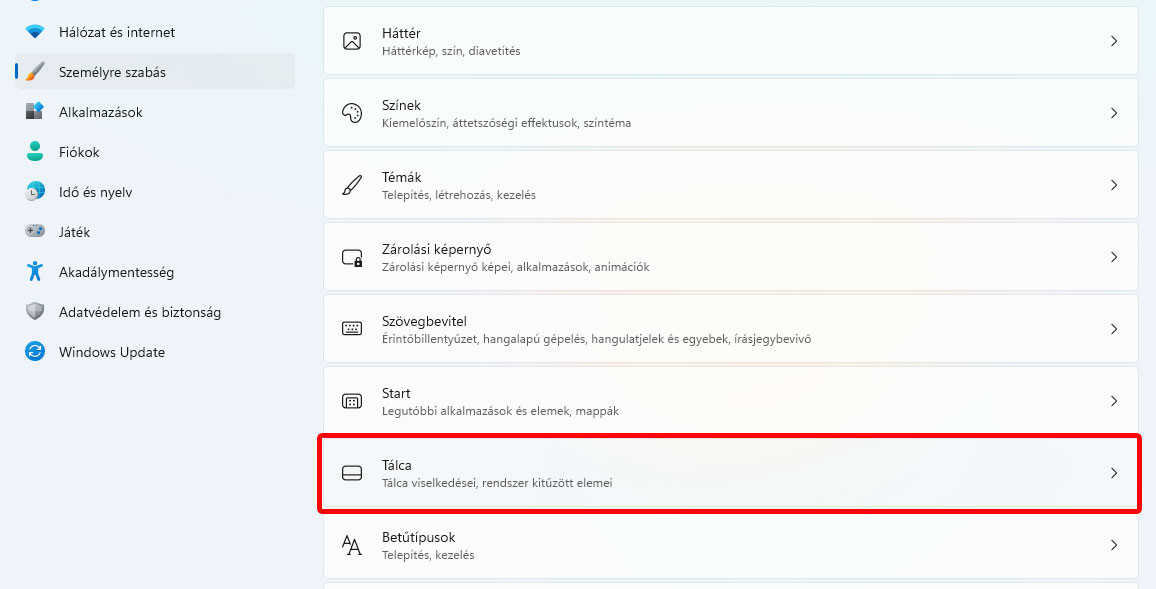This screenshot has height=589, width=1156.
Task: Click the Színek palette icon
Action: 352,114
